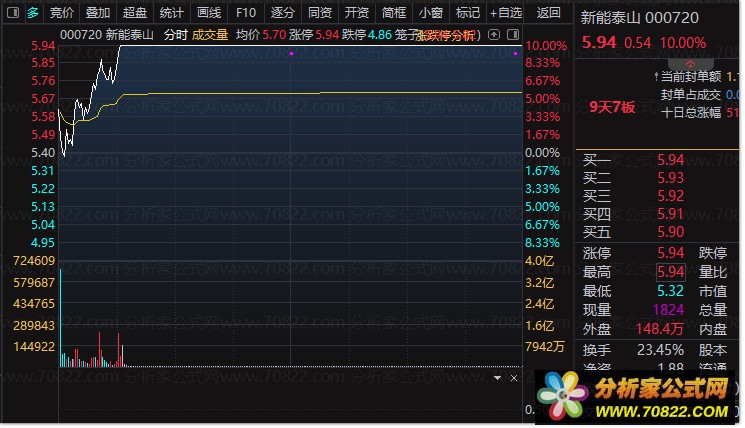Screen dimensions: 745x428
Task: Click the 十日总涨幅 label
Action: [x=691, y=113]
